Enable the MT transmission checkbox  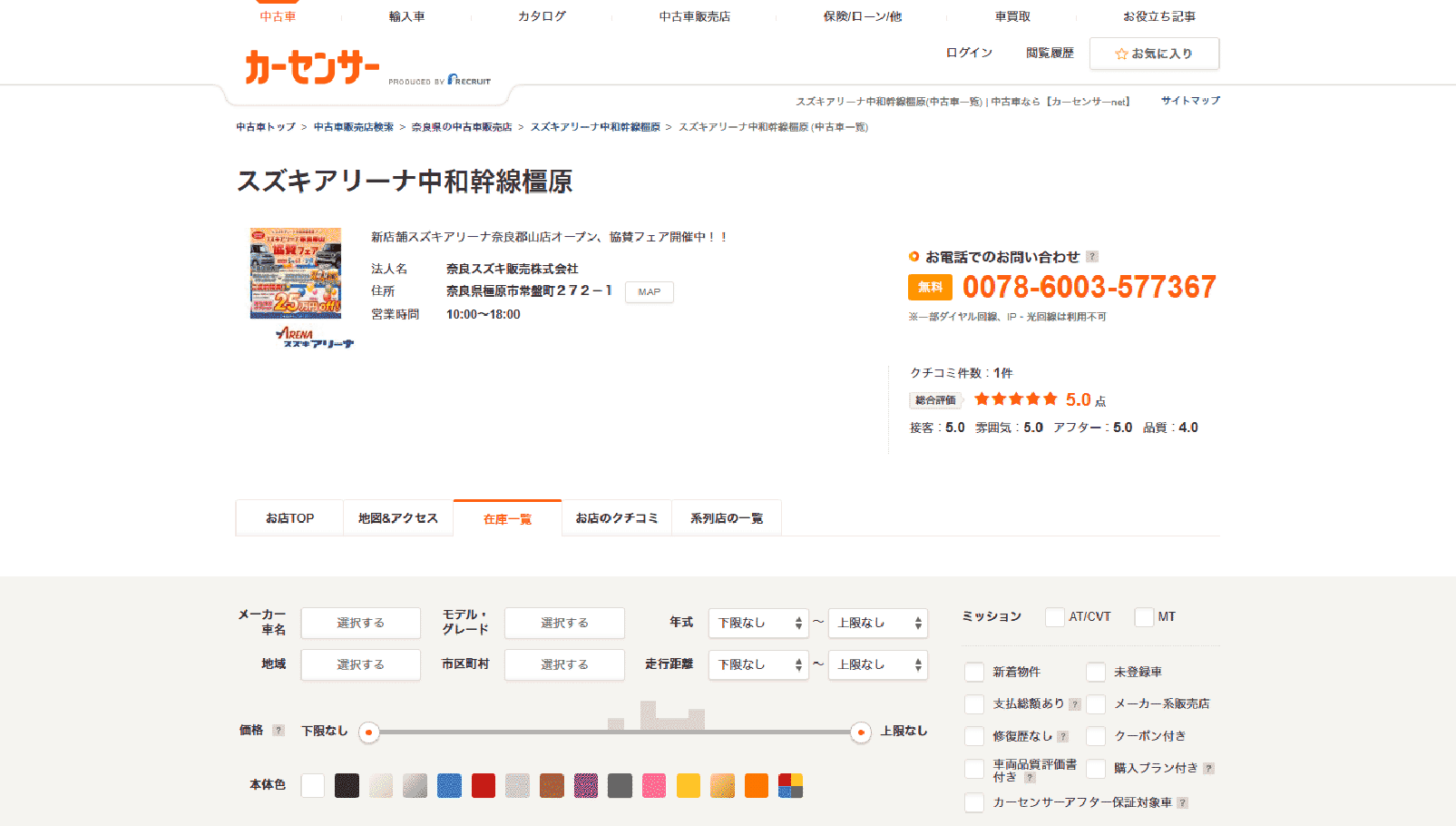(x=1144, y=617)
